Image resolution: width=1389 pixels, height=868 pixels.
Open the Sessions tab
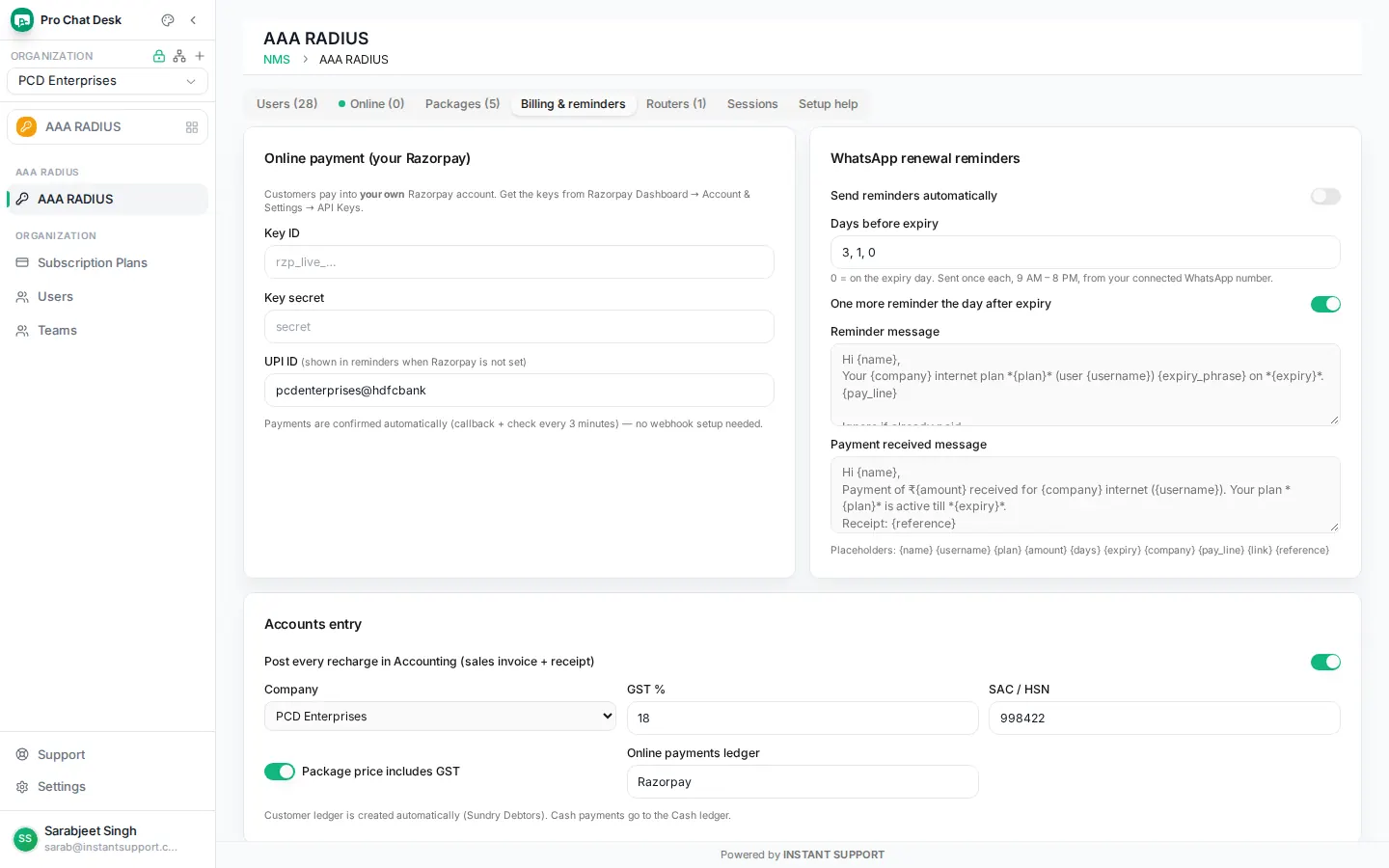(x=752, y=104)
